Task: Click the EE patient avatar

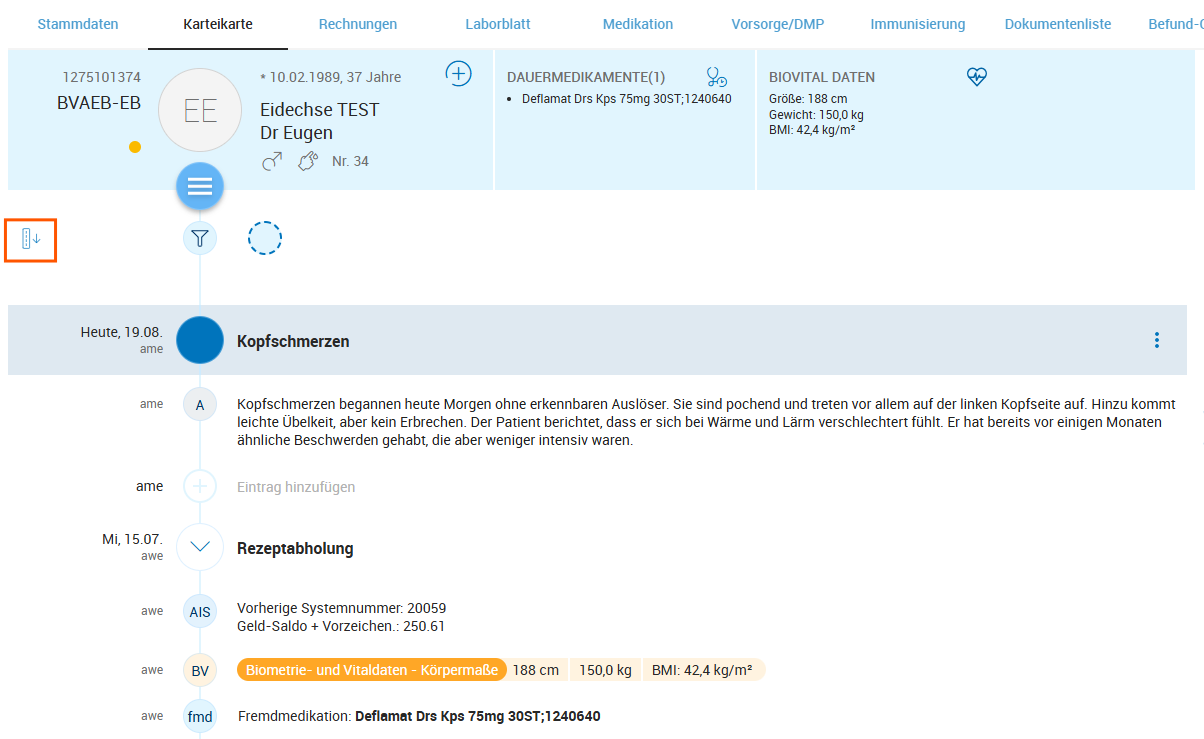Action: [x=200, y=110]
